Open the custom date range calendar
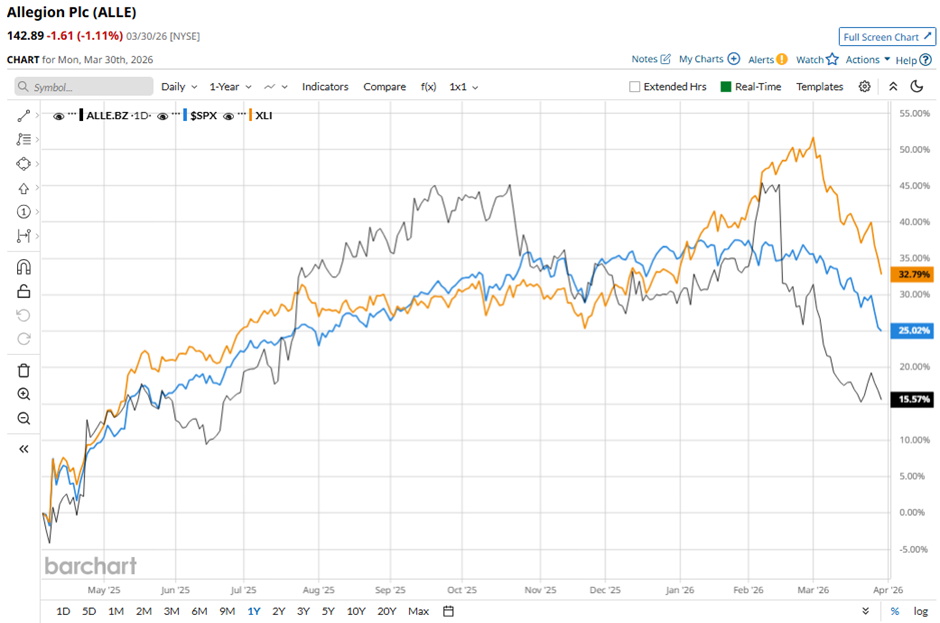The image size is (940, 623). point(448,611)
